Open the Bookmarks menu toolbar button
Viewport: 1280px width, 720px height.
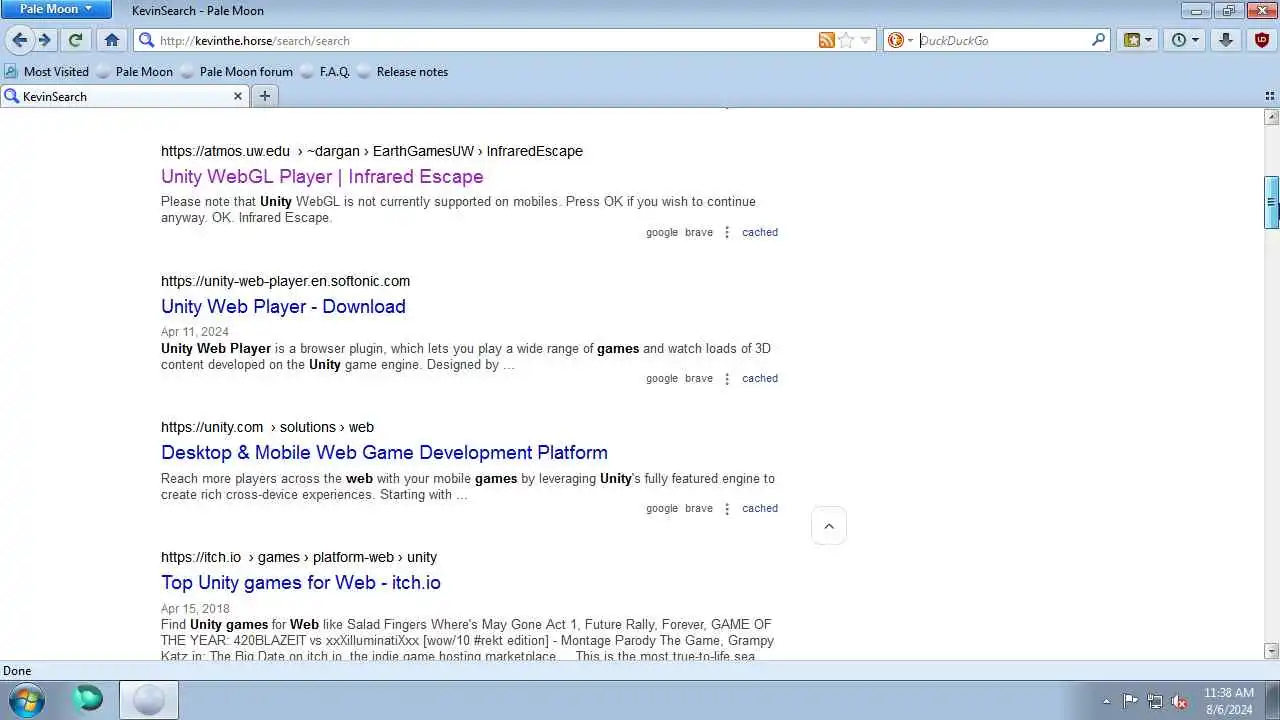point(1138,40)
